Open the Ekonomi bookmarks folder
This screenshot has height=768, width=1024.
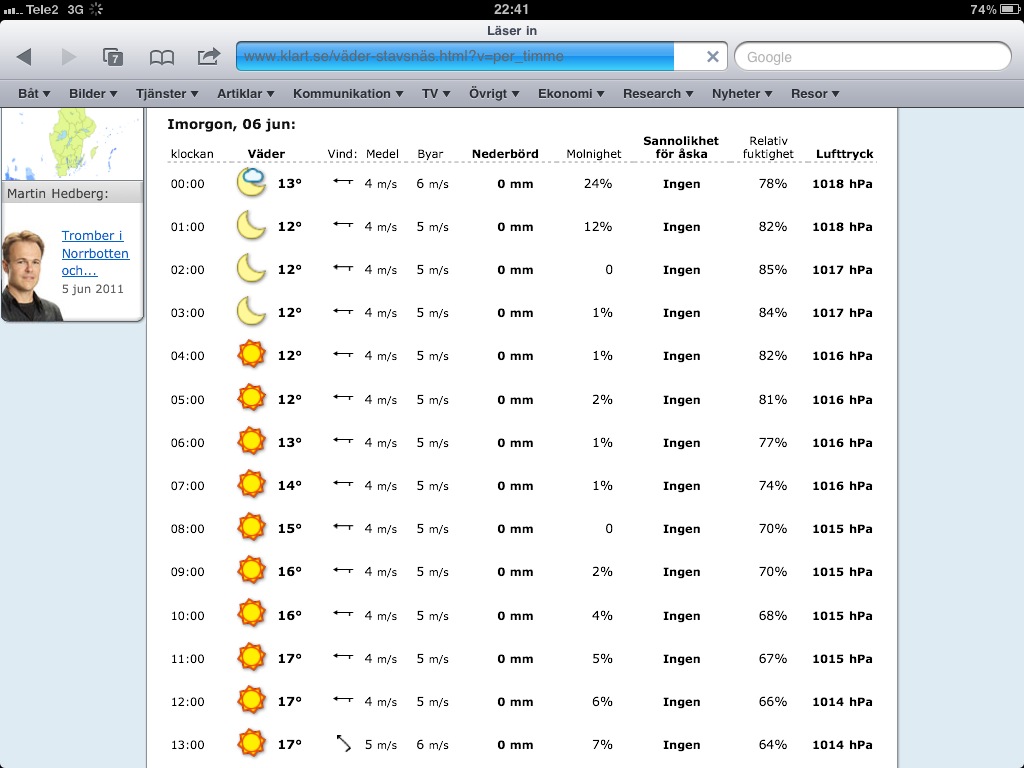pyautogui.click(x=571, y=93)
